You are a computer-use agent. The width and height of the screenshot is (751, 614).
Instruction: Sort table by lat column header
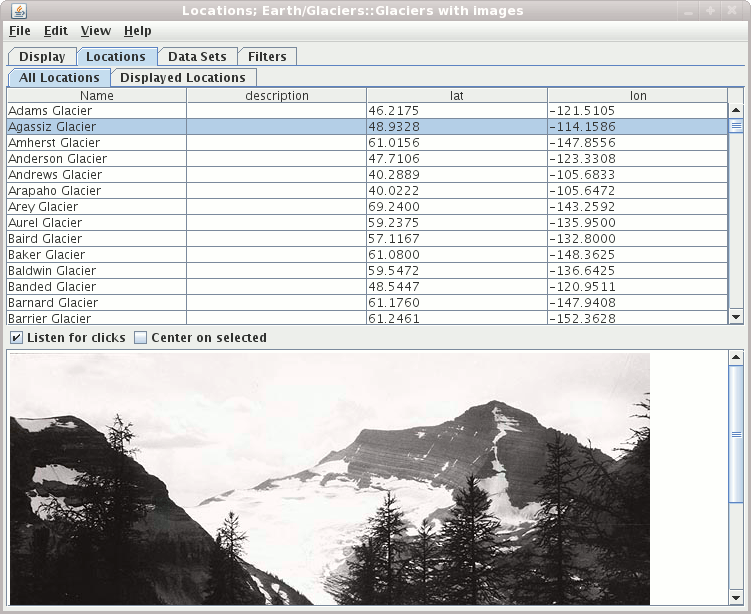pos(456,96)
